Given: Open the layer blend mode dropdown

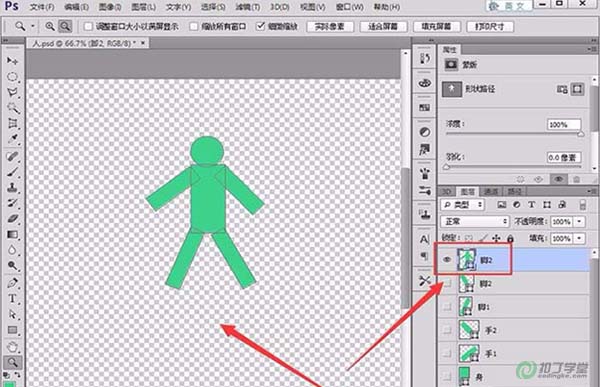Looking at the screenshot, I should [x=474, y=222].
